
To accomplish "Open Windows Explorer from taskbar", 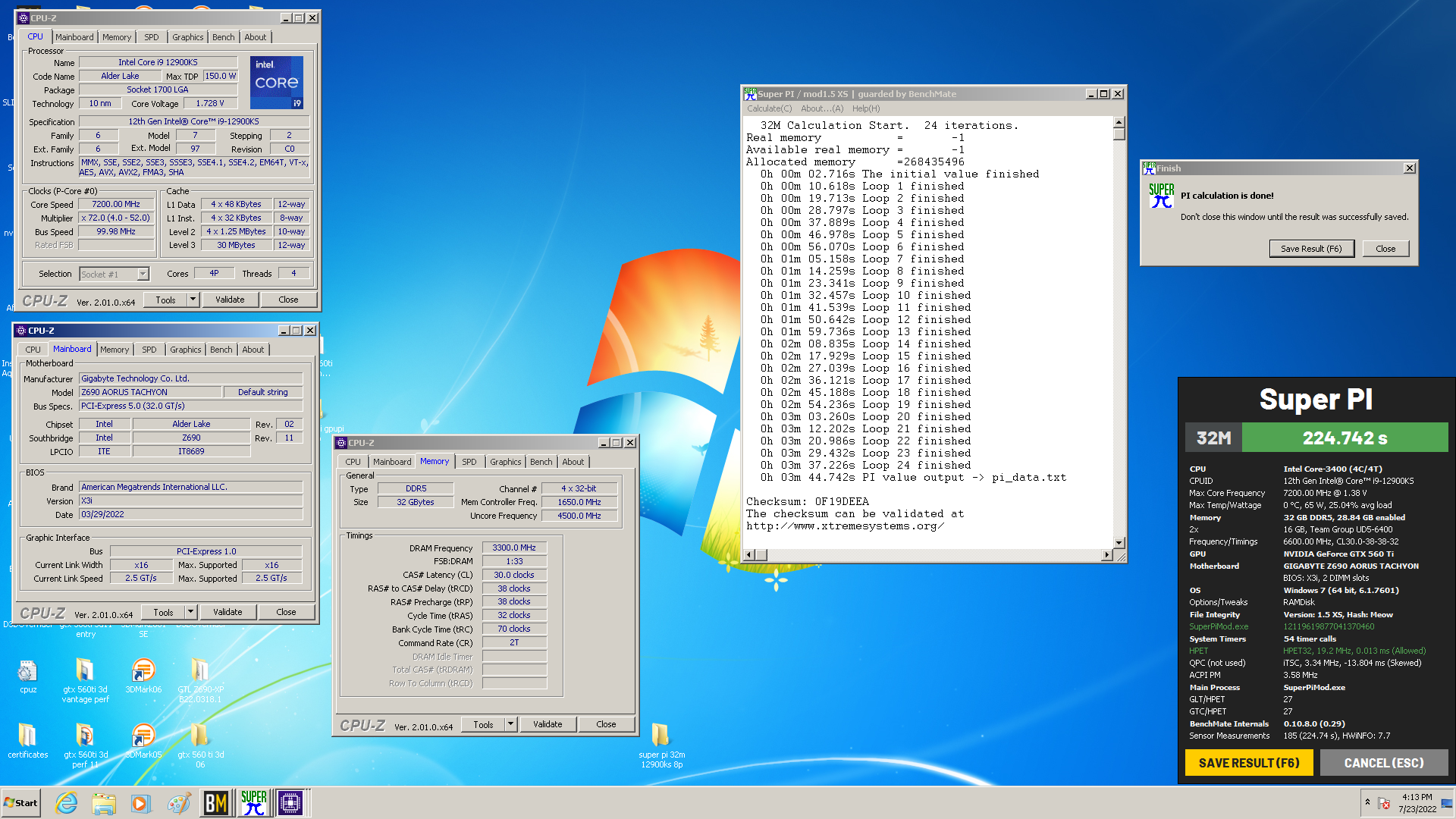I will (104, 803).
